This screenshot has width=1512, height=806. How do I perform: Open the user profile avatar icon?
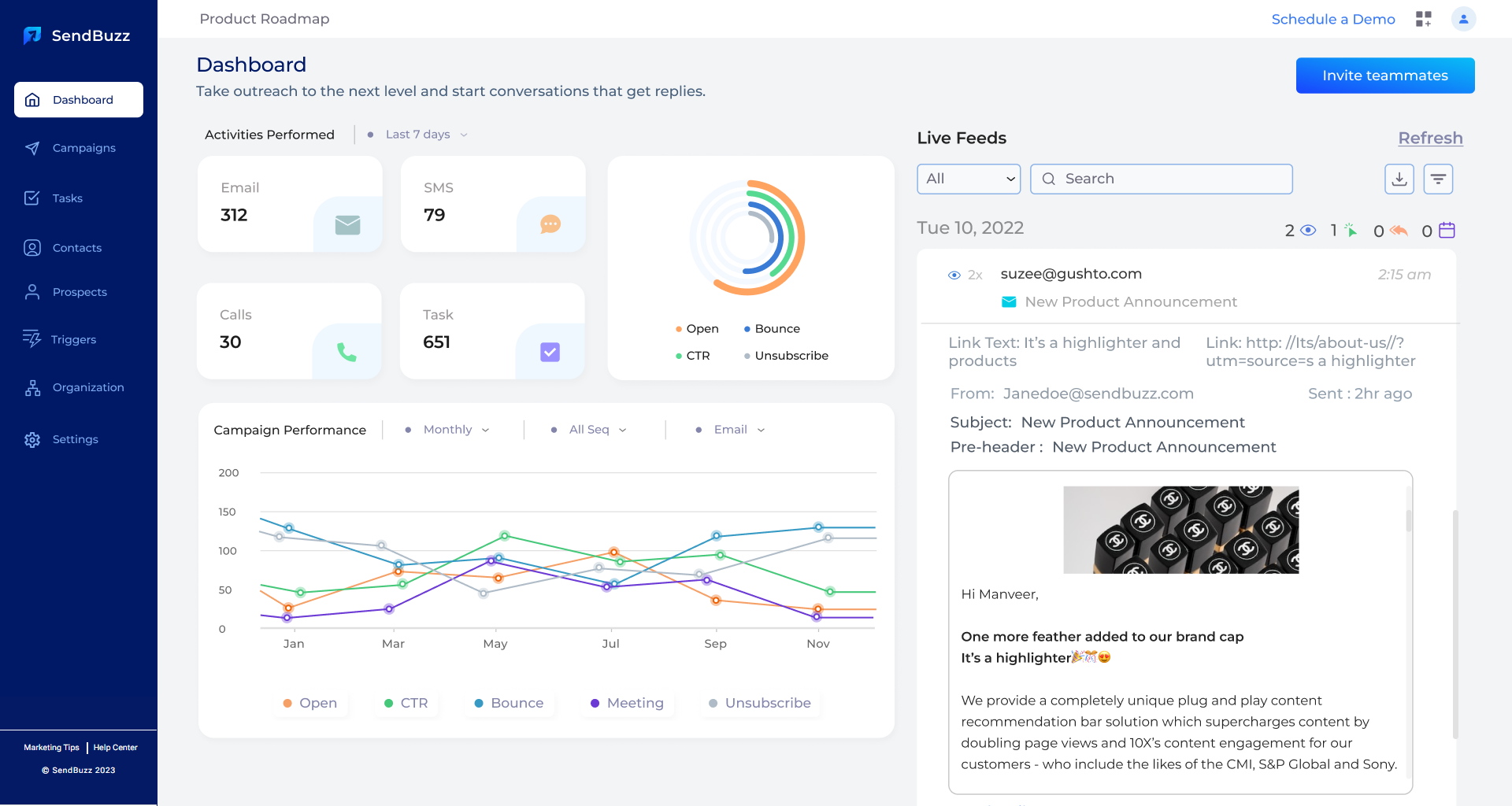tap(1463, 19)
